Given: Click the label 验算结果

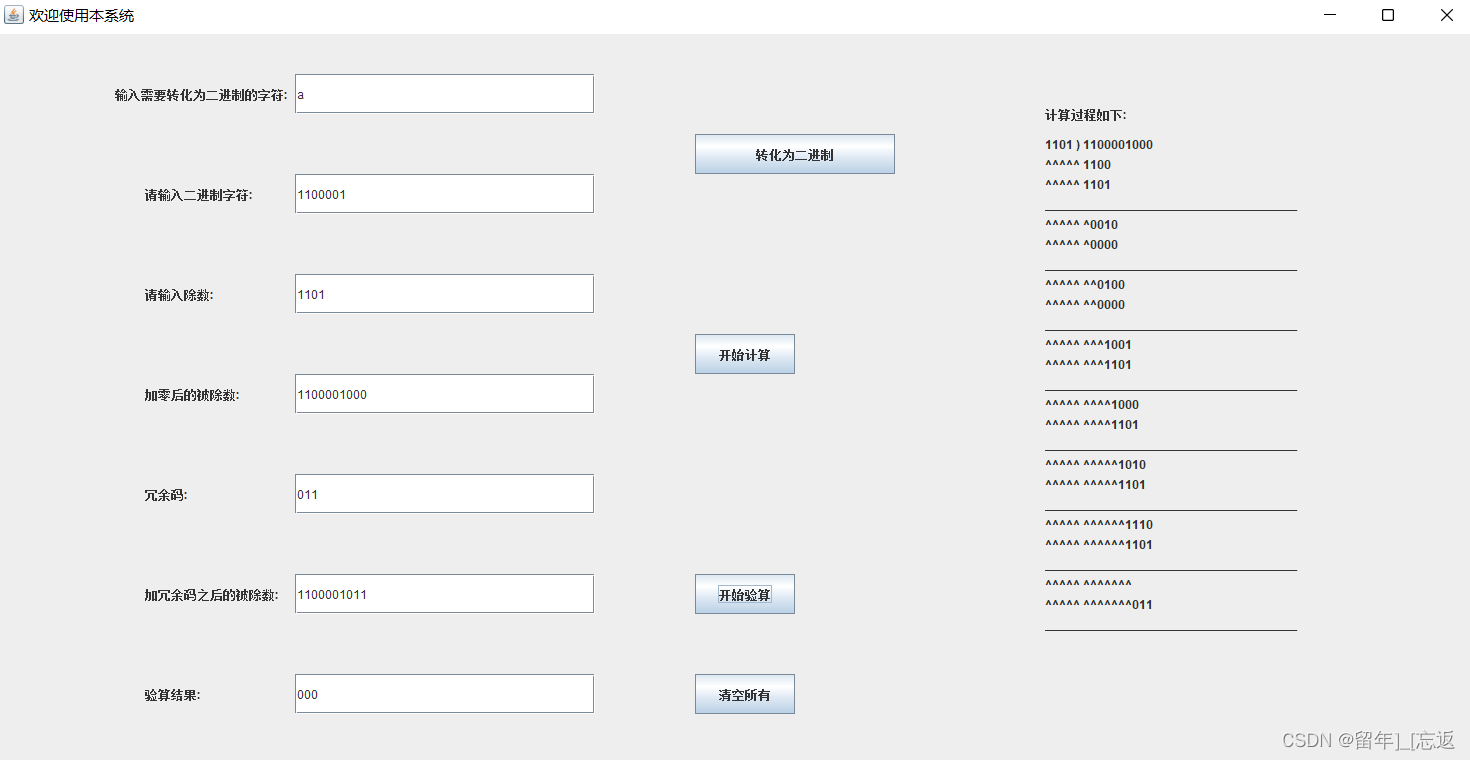Looking at the screenshot, I should [172, 695].
